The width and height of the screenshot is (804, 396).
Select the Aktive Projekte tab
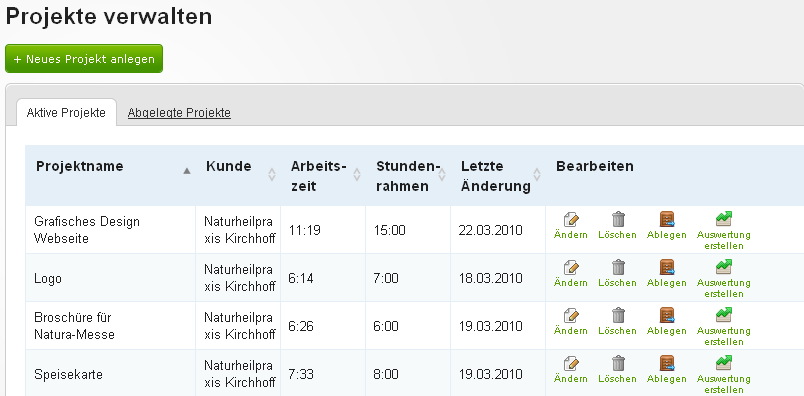coord(66,113)
